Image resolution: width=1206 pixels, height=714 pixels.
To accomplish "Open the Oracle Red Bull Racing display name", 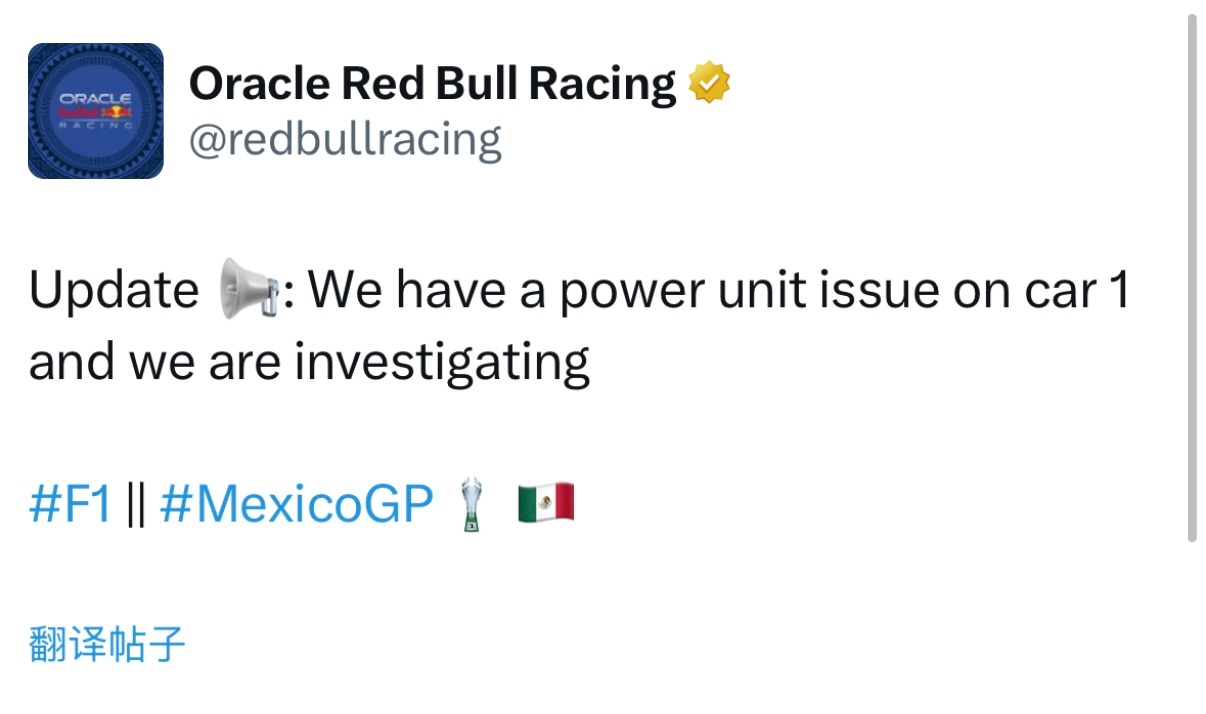I will pyautogui.click(x=432, y=84).
